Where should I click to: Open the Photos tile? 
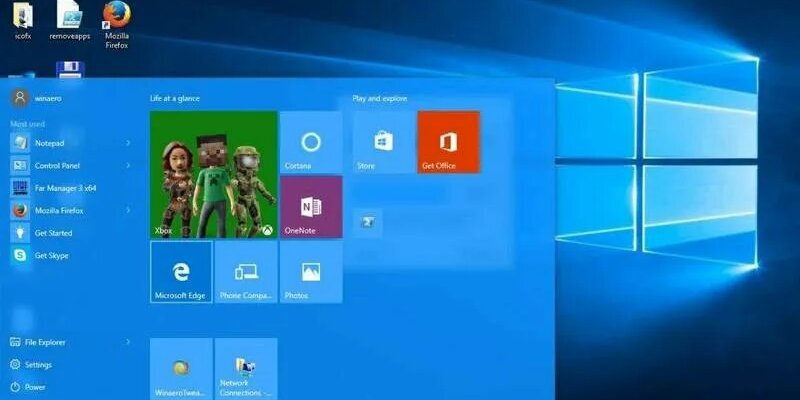(x=311, y=272)
